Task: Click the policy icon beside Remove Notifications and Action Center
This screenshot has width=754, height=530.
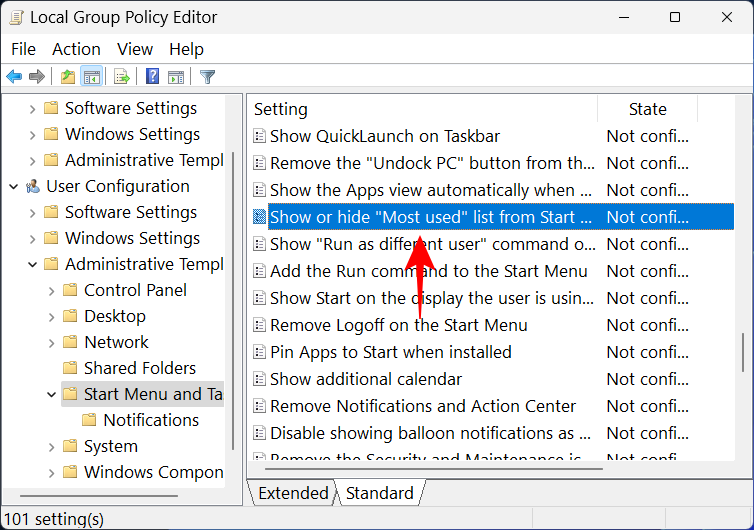Action: point(260,406)
